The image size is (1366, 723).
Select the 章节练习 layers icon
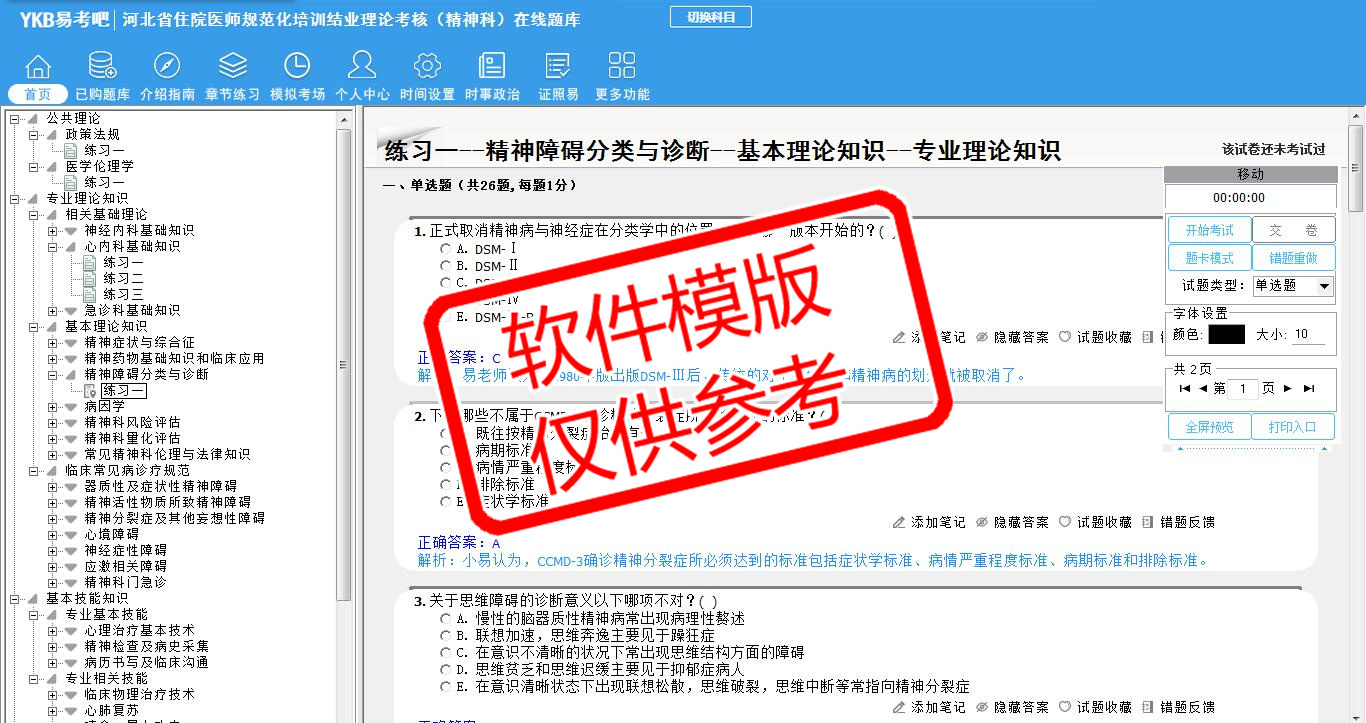click(232, 66)
